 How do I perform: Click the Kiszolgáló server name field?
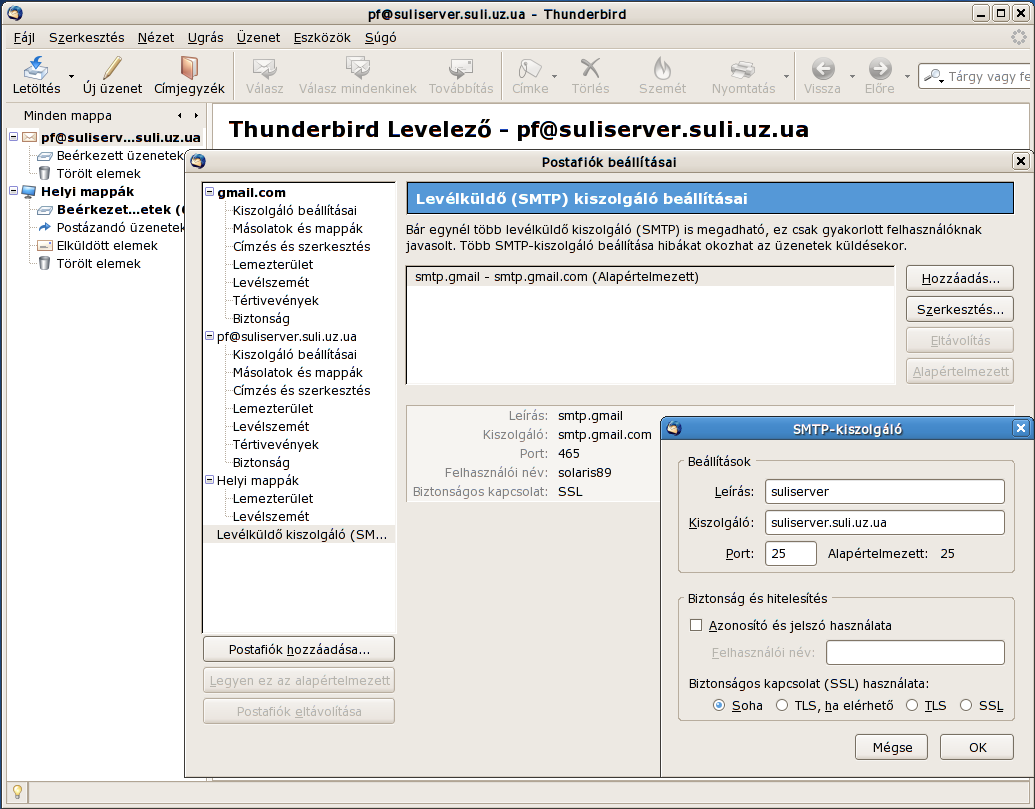click(x=884, y=523)
